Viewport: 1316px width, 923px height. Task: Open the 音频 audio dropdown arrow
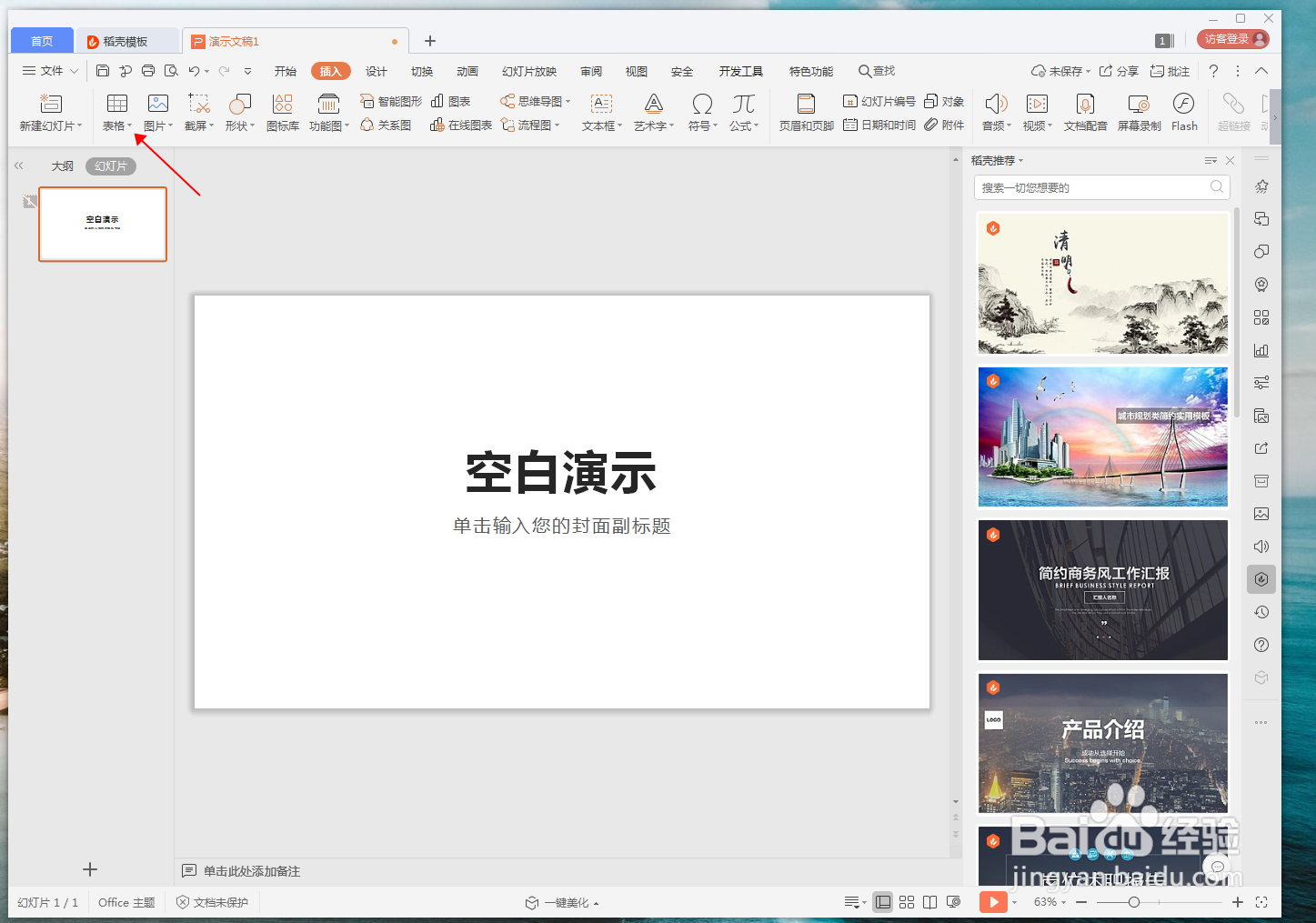click(1008, 125)
